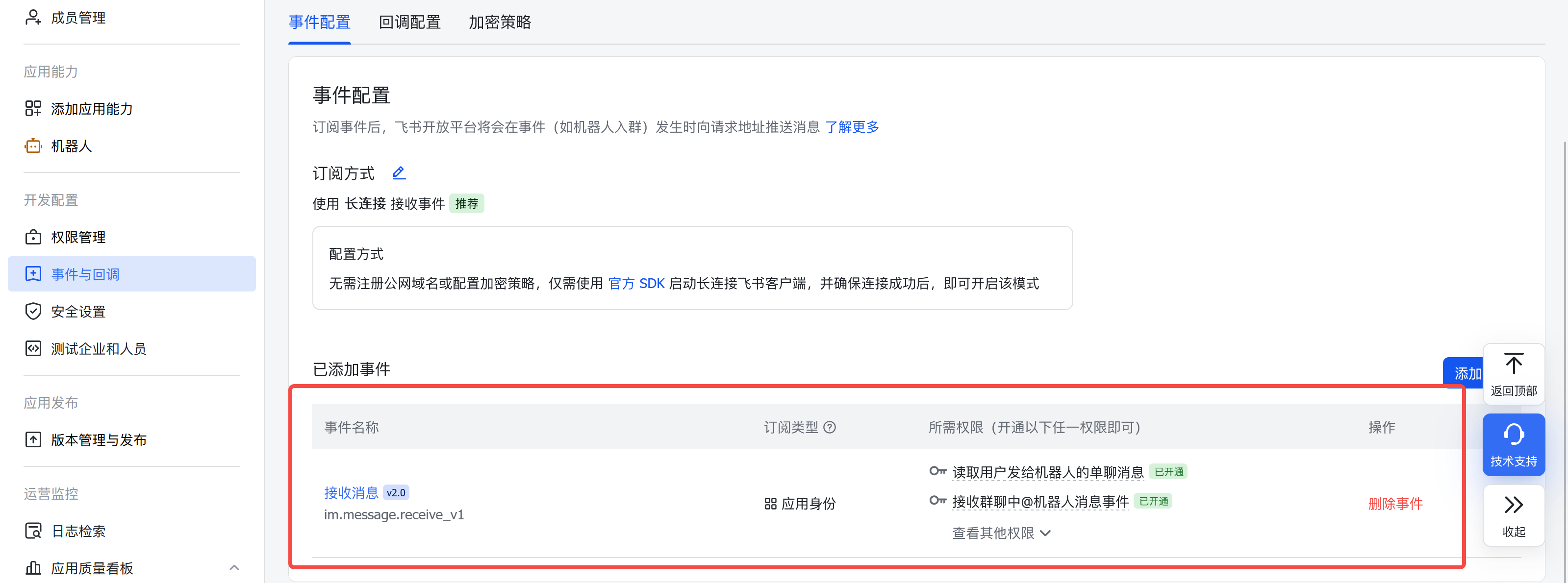This screenshot has width=1568, height=583.
Task: Click the 日志检索 log search icon
Action: (x=33, y=531)
